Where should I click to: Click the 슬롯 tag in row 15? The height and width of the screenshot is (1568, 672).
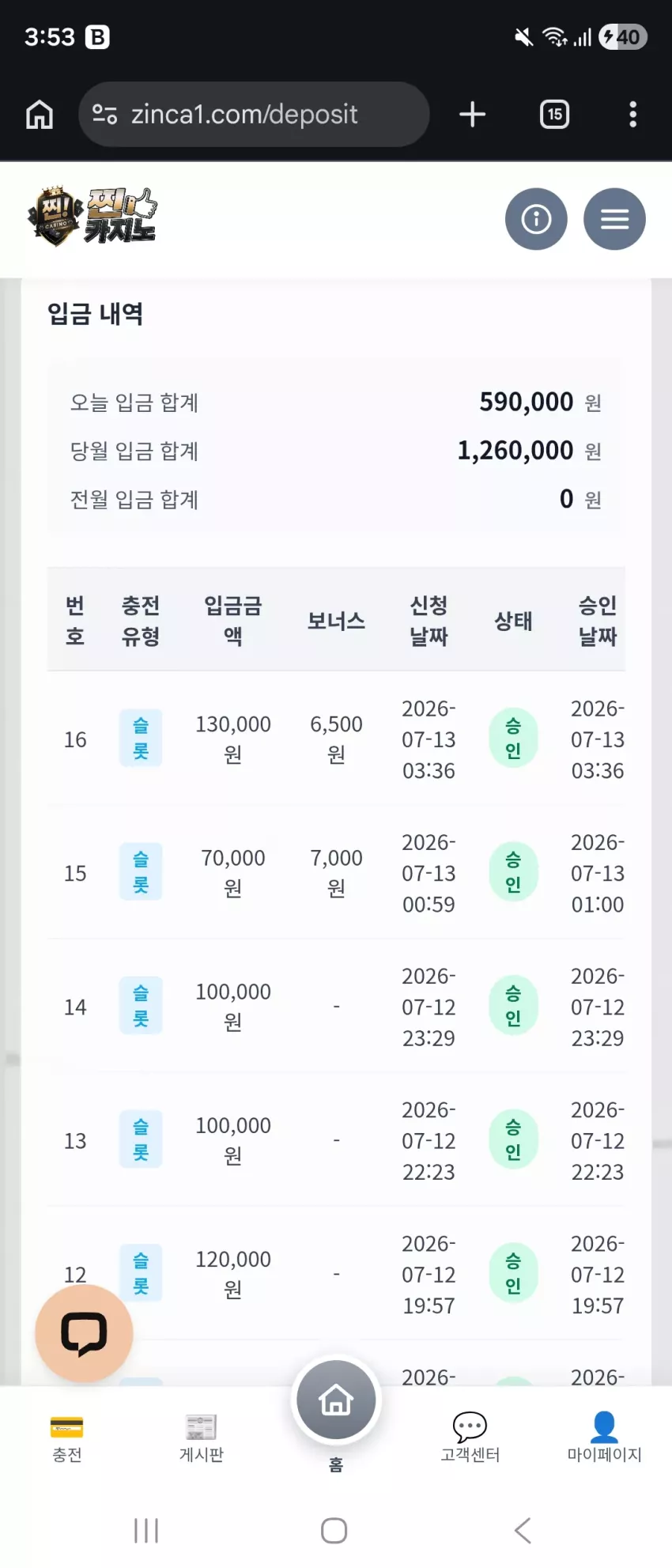point(141,872)
